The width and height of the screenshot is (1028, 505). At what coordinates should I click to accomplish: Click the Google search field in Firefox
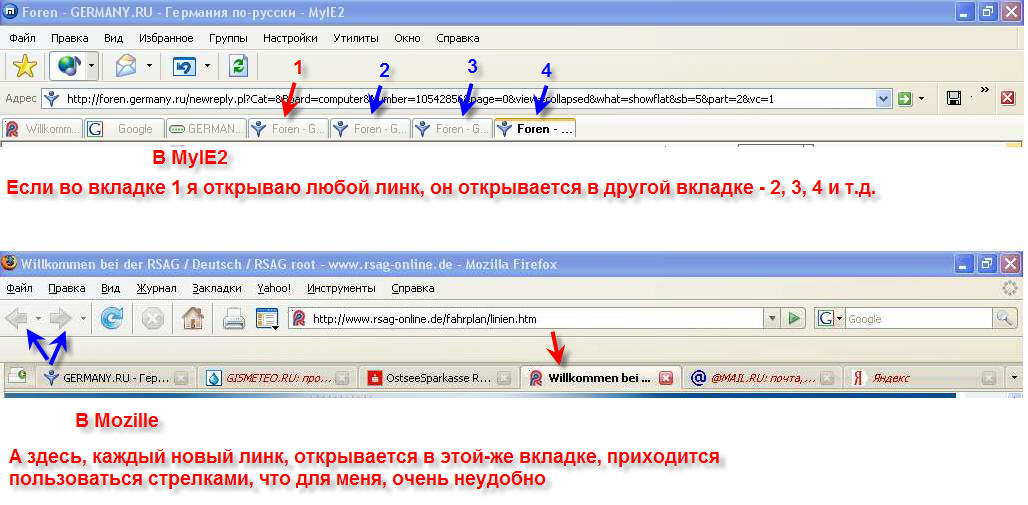click(x=919, y=319)
